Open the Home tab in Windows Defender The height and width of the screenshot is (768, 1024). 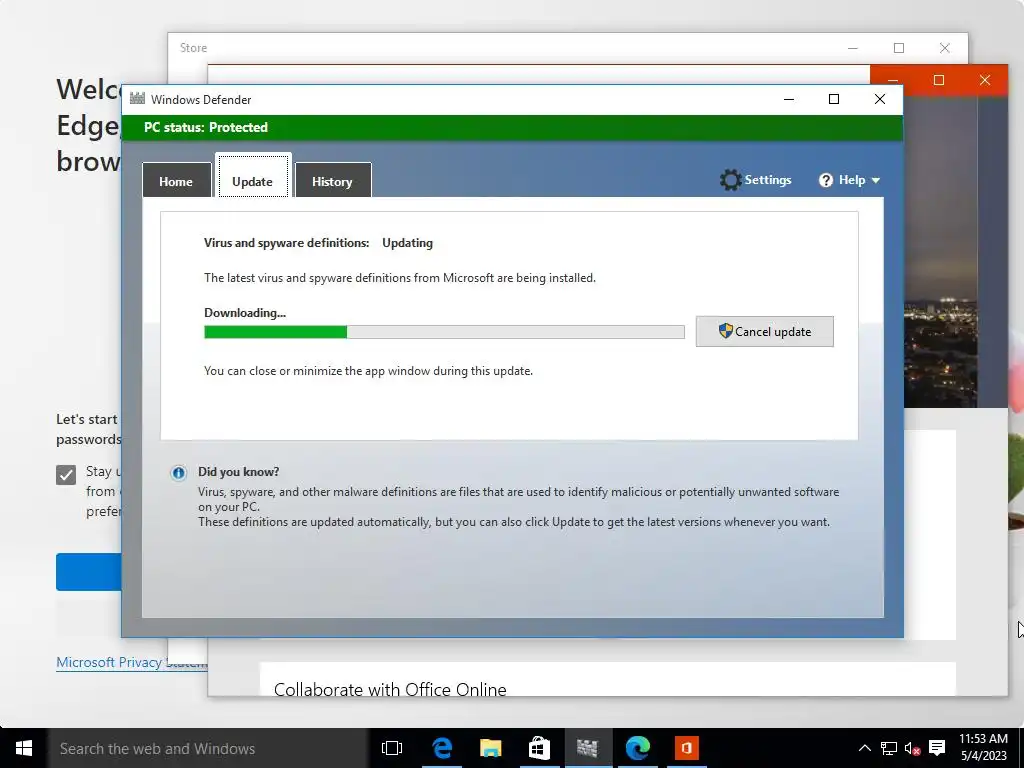176,181
